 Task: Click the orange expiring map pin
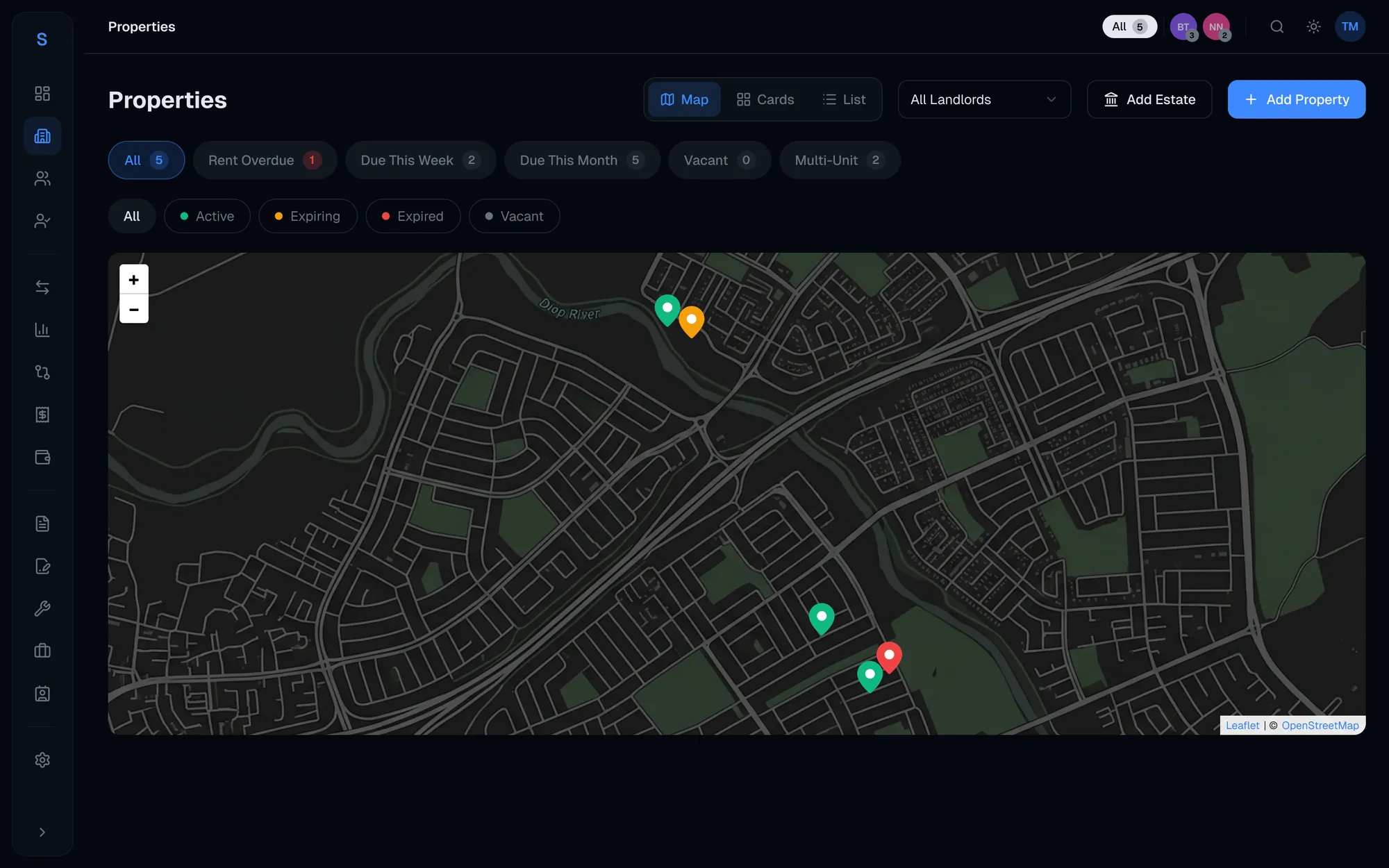coord(691,320)
